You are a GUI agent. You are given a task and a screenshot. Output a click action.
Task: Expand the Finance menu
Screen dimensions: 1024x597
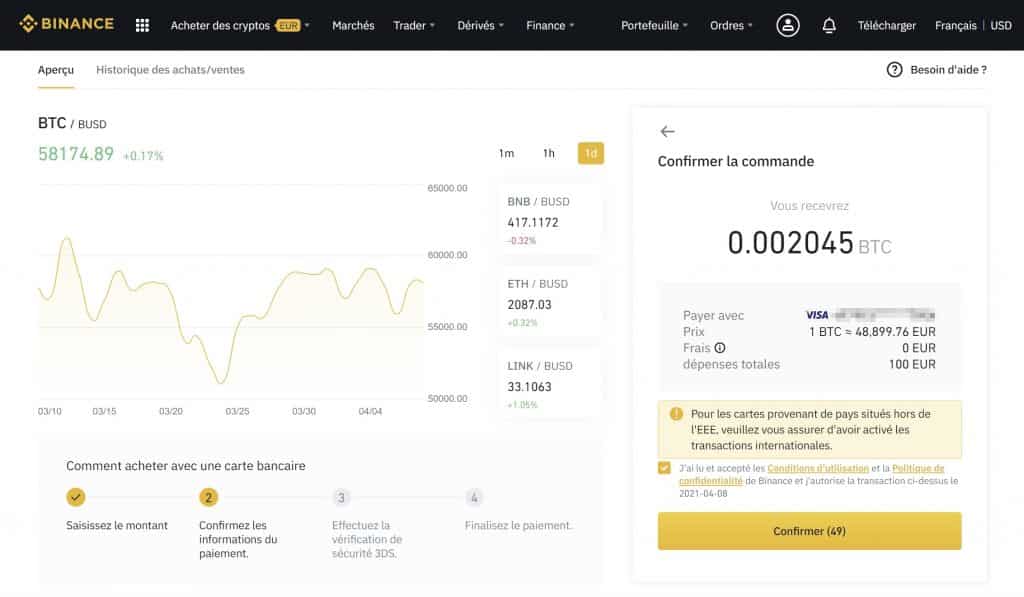pos(548,27)
